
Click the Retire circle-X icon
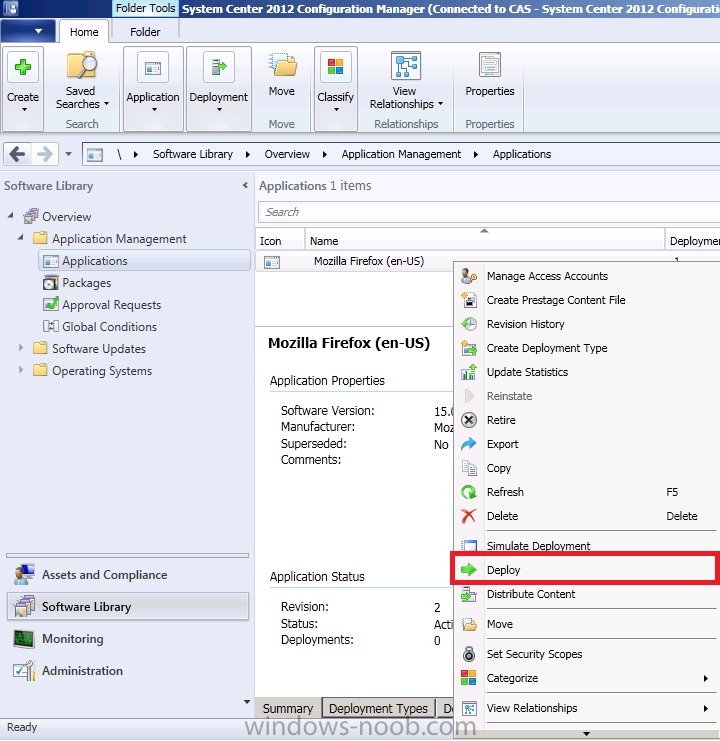tap(469, 420)
